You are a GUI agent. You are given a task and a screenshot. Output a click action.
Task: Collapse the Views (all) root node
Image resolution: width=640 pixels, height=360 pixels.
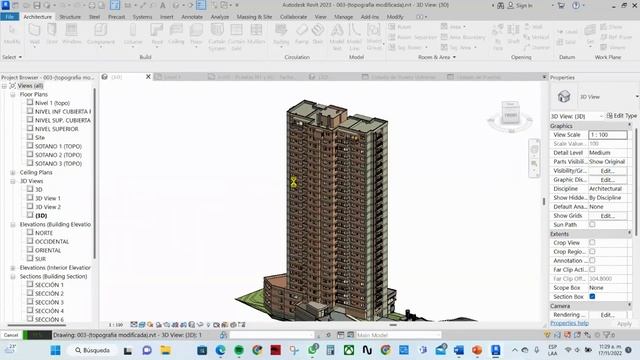[x=4, y=86]
